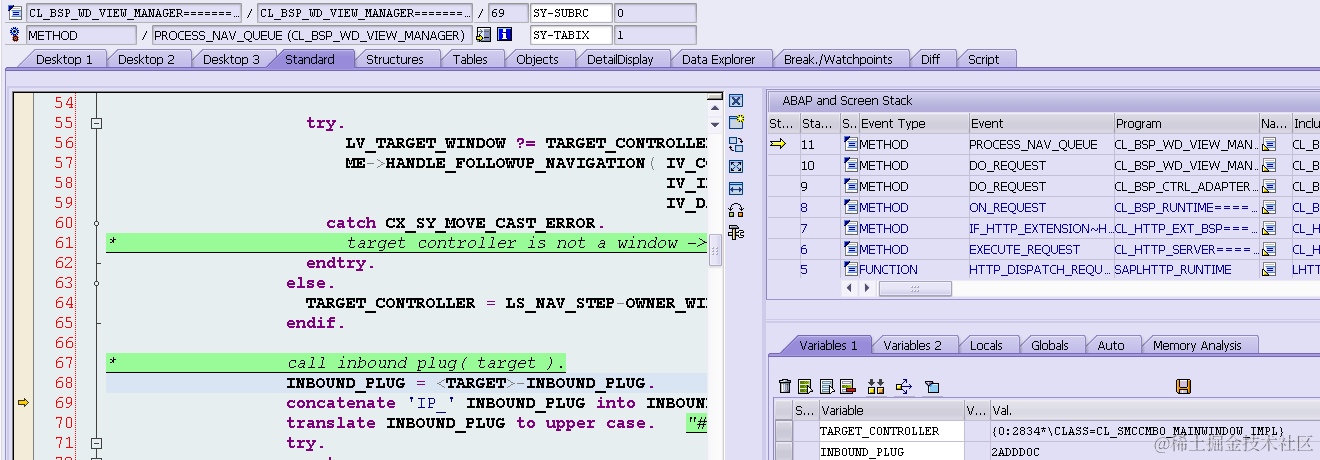
Task: Click navigation icon in ON_REQUEST stack row
Action: 1269,208
